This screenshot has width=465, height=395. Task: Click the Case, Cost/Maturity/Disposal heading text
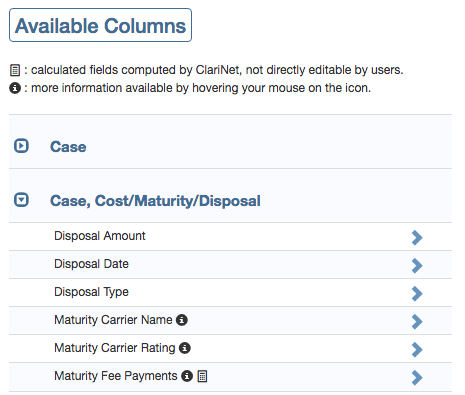[155, 201]
